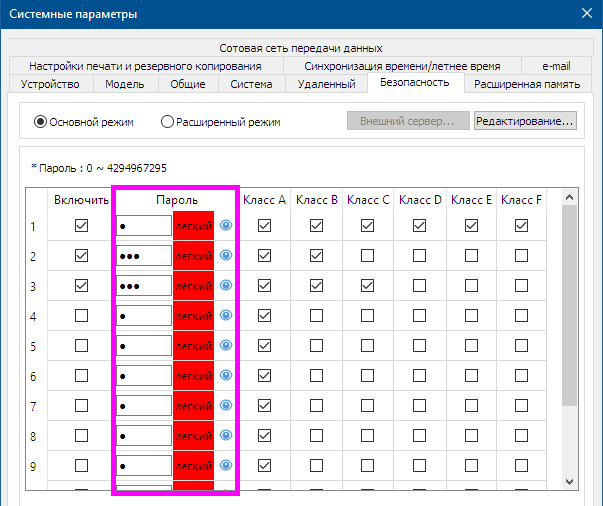Show row 6 password with eye icon
Image resolution: width=603 pixels, height=506 pixels.
tap(226, 375)
